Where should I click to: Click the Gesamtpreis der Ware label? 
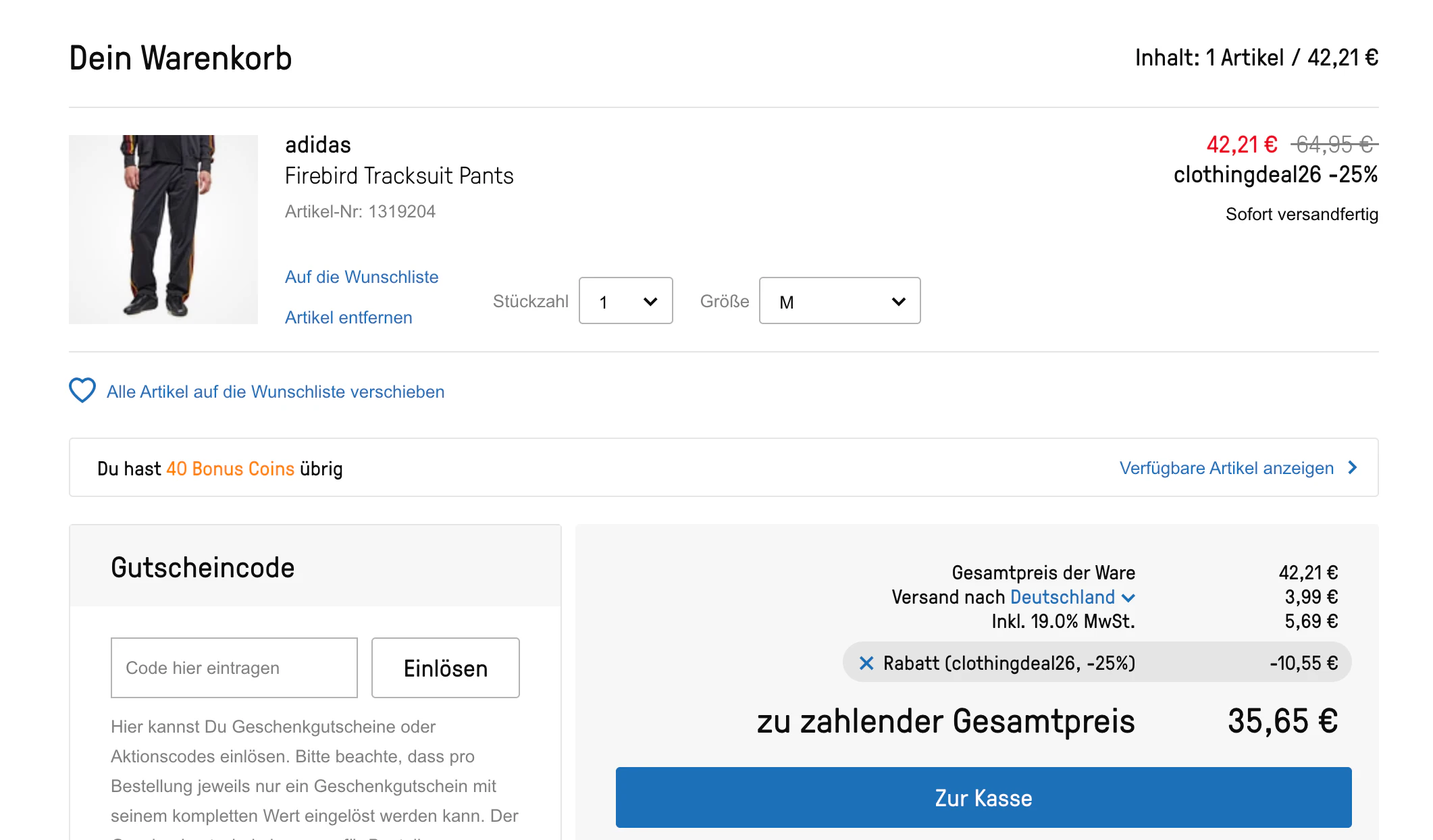tap(1043, 573)
